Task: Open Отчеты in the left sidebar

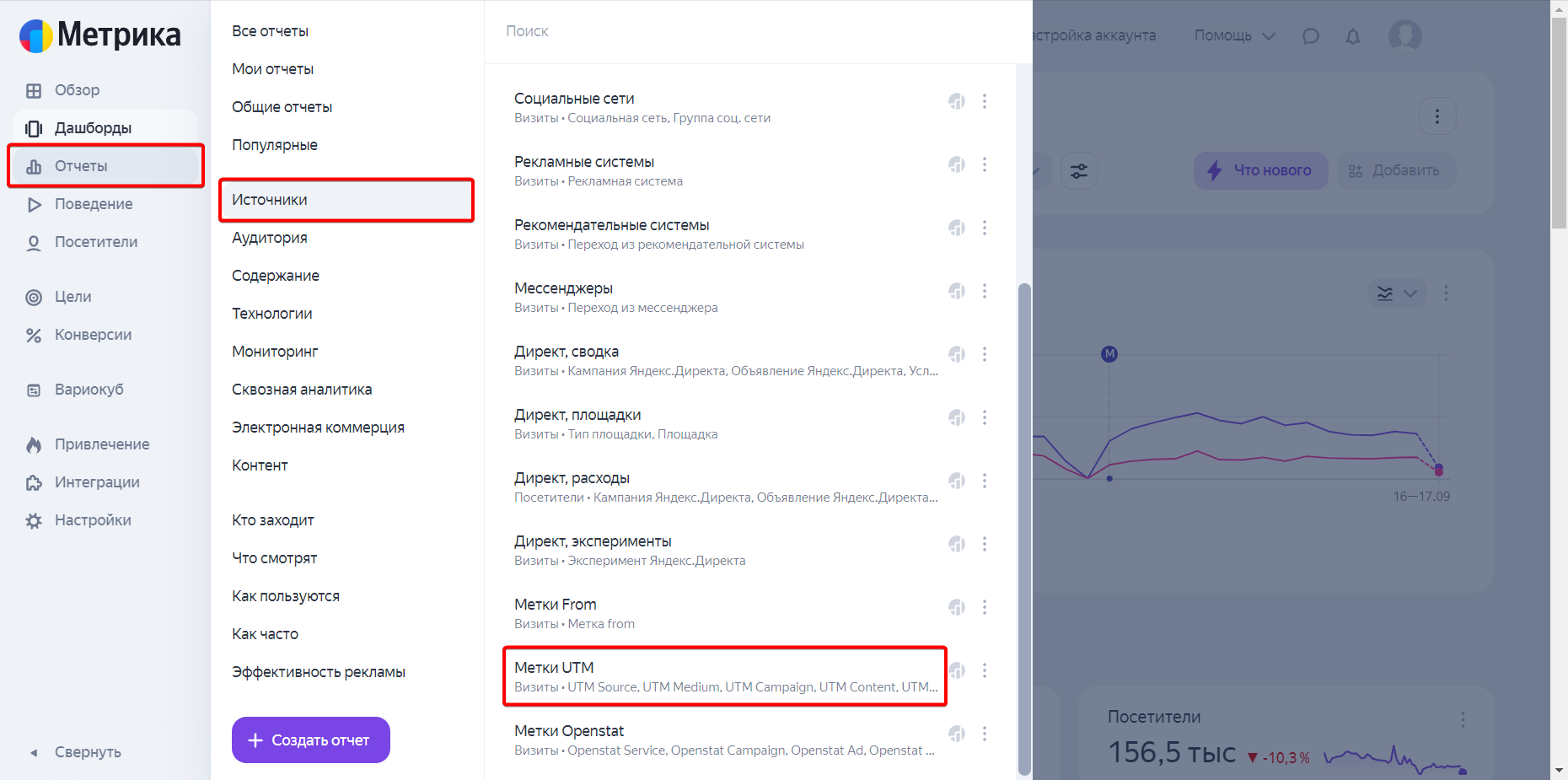Action: coord(81,166)
